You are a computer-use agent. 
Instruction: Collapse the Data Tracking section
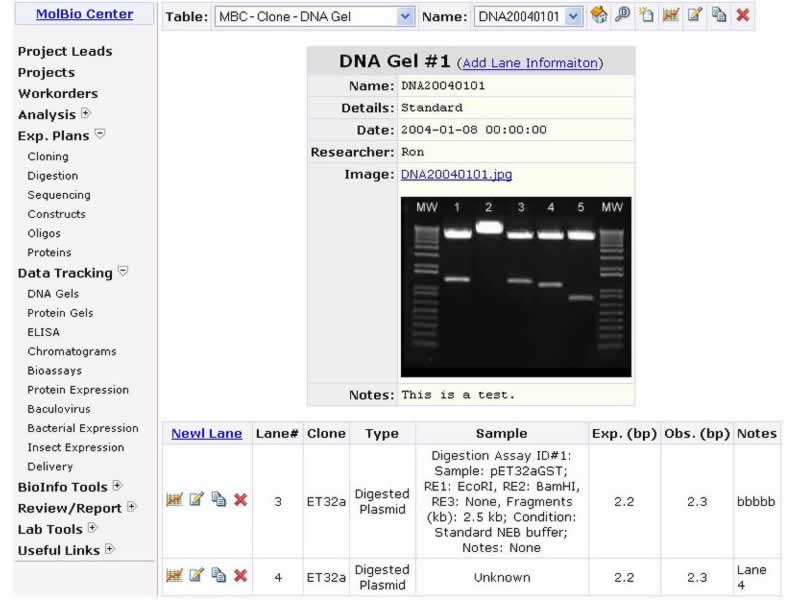(123, 271)
